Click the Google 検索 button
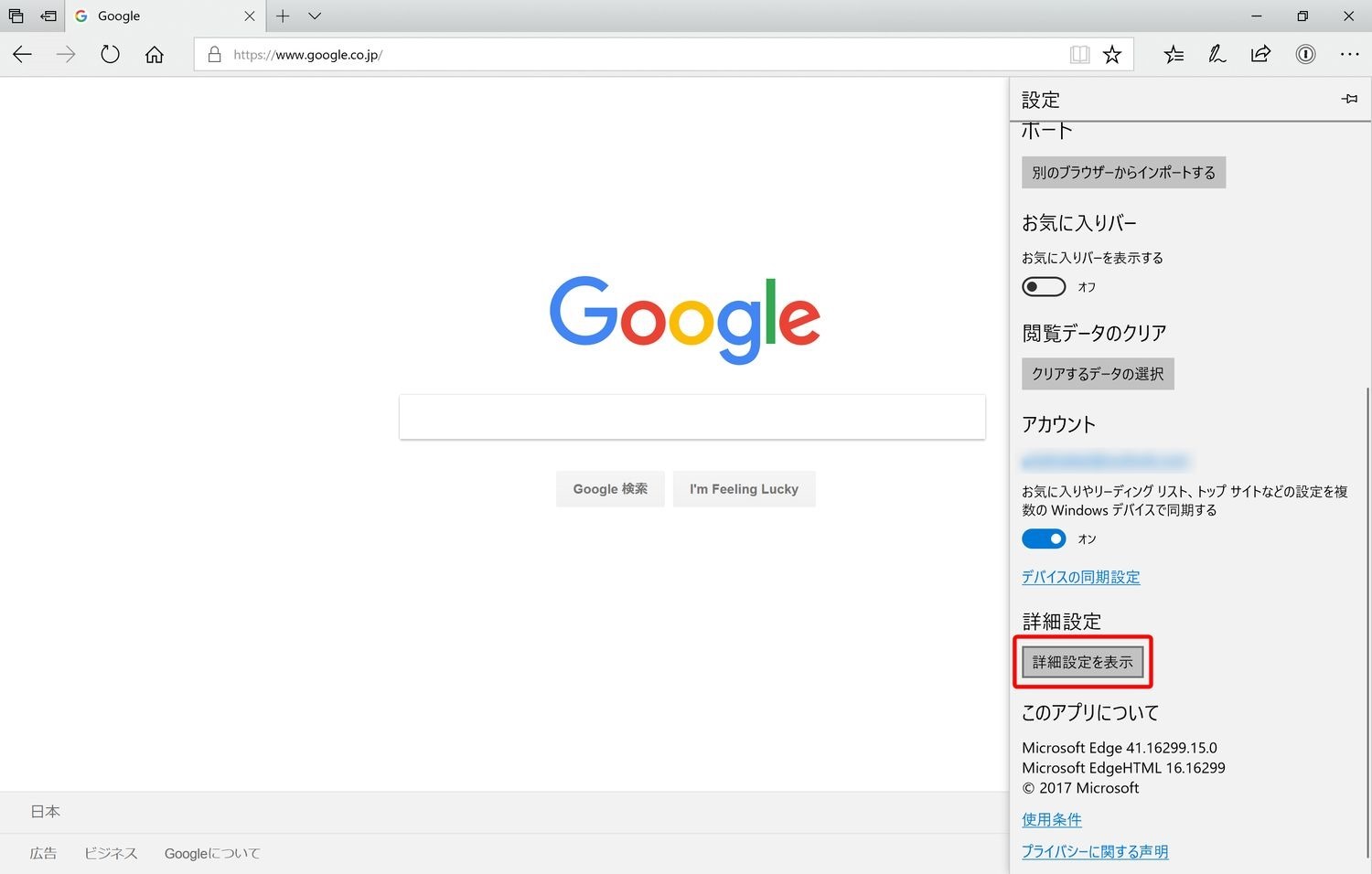This screenshot has height=874, width=1372. click(610, 489)
